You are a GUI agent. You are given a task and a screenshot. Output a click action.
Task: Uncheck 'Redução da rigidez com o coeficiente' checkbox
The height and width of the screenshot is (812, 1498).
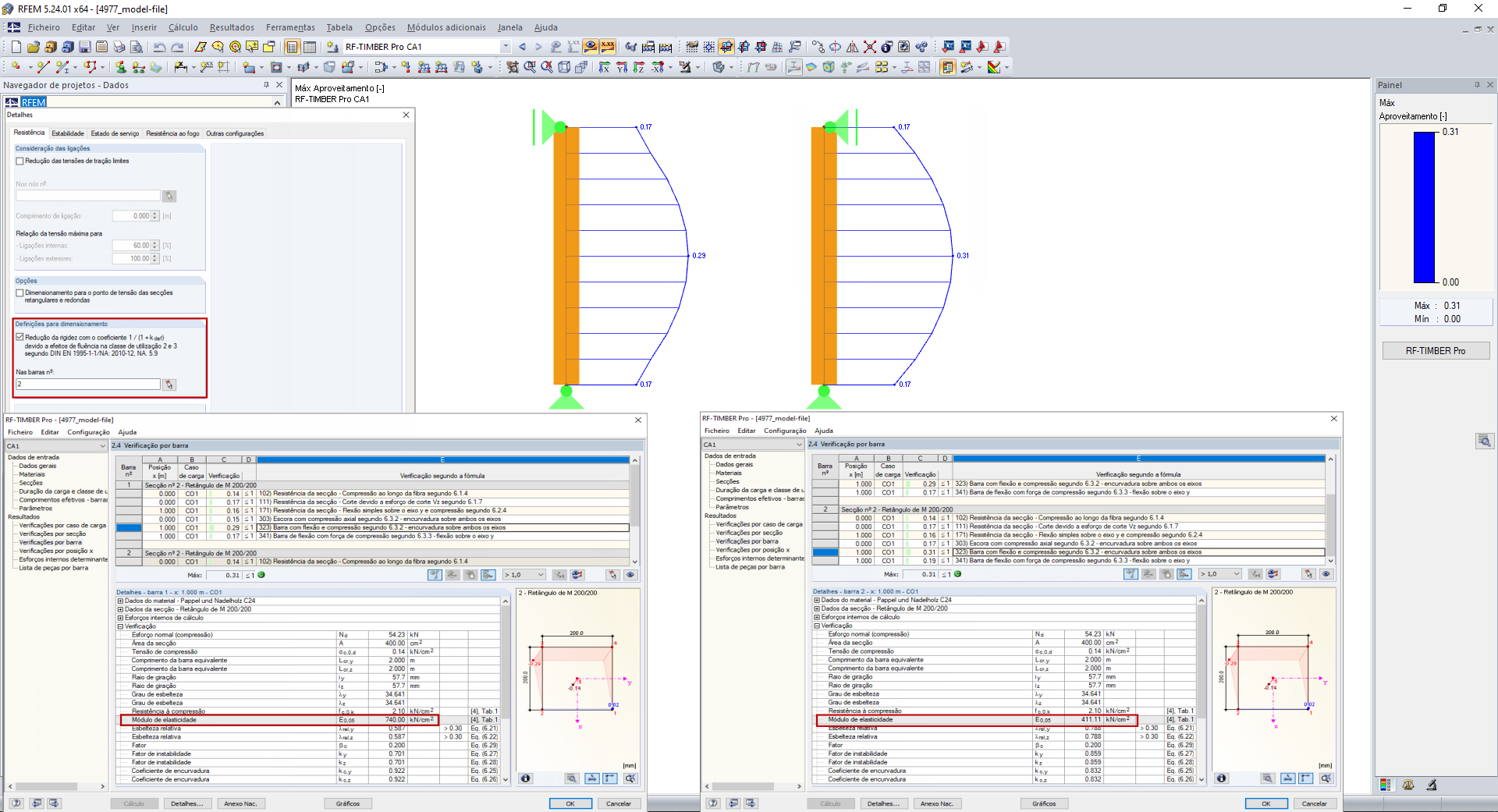20,338
